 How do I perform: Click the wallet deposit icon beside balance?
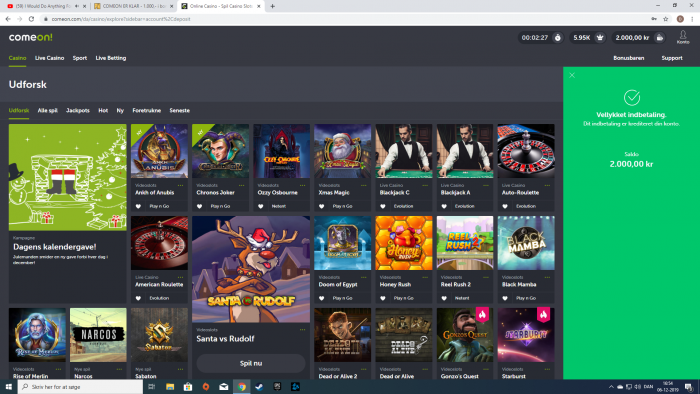click(659, 38)
